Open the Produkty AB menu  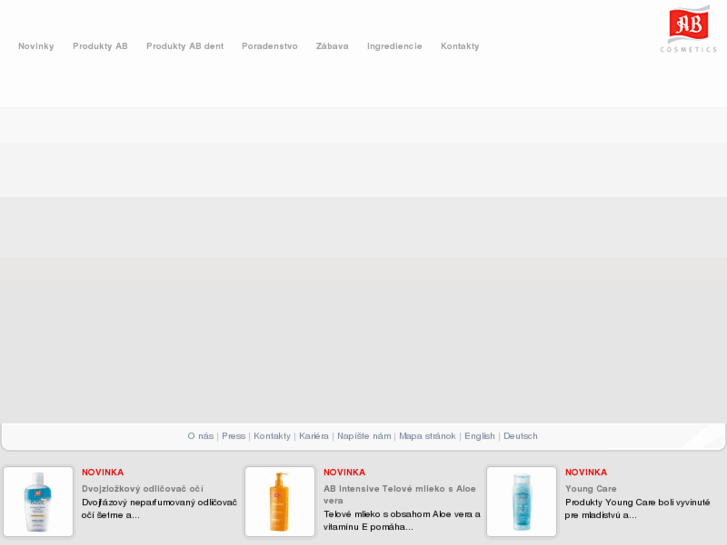click(100, 46)
